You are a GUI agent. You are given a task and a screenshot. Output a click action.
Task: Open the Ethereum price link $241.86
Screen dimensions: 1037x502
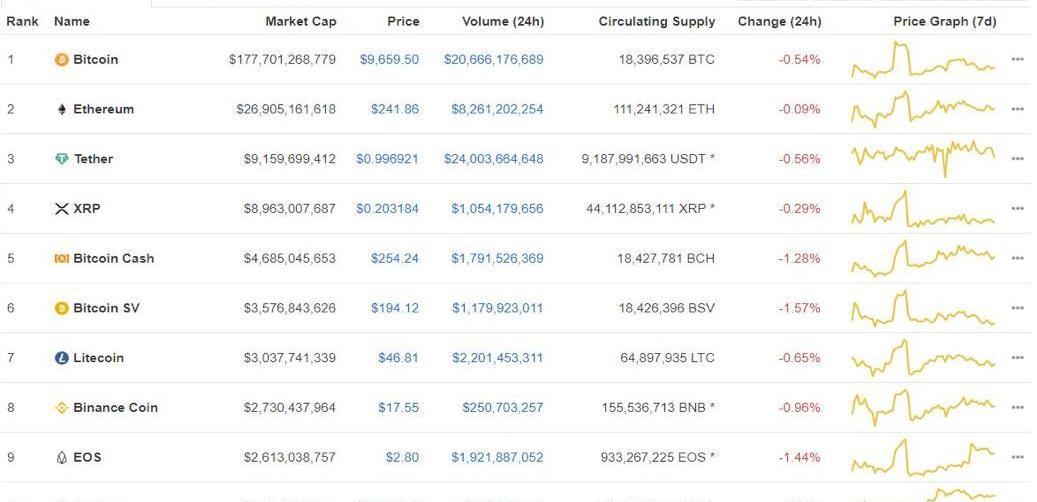[395, 109]
